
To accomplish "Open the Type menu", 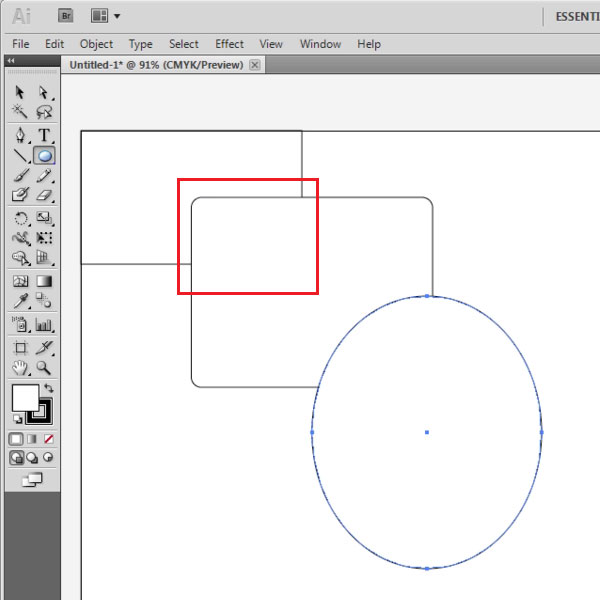I will click(x=140, y=44).
